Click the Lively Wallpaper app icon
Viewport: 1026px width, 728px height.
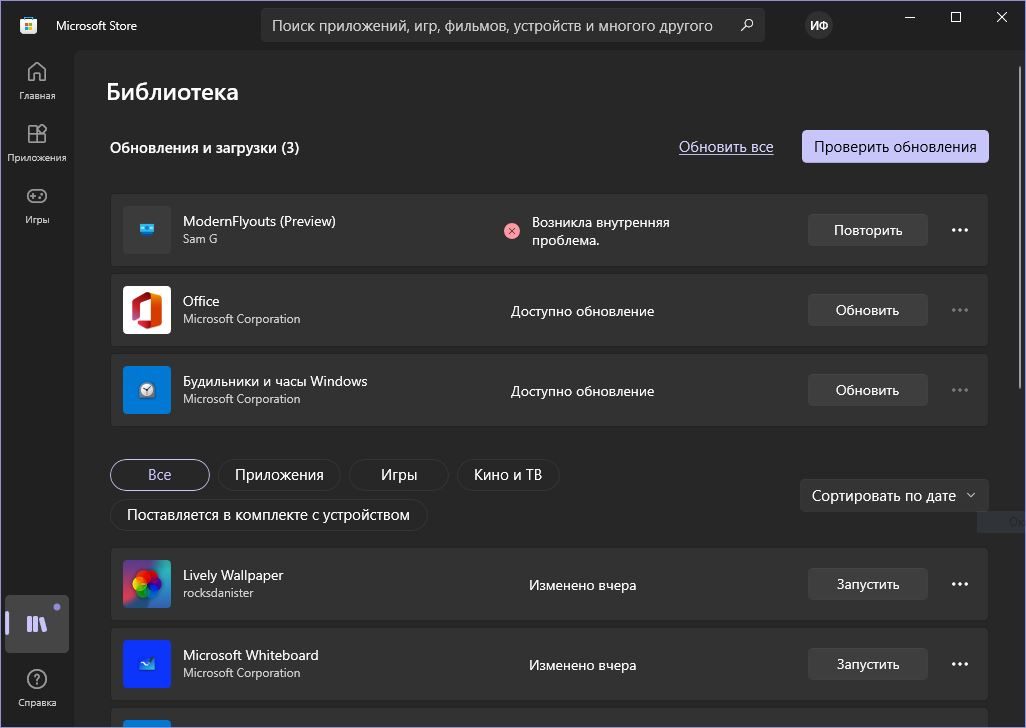[x=147, y=584]
